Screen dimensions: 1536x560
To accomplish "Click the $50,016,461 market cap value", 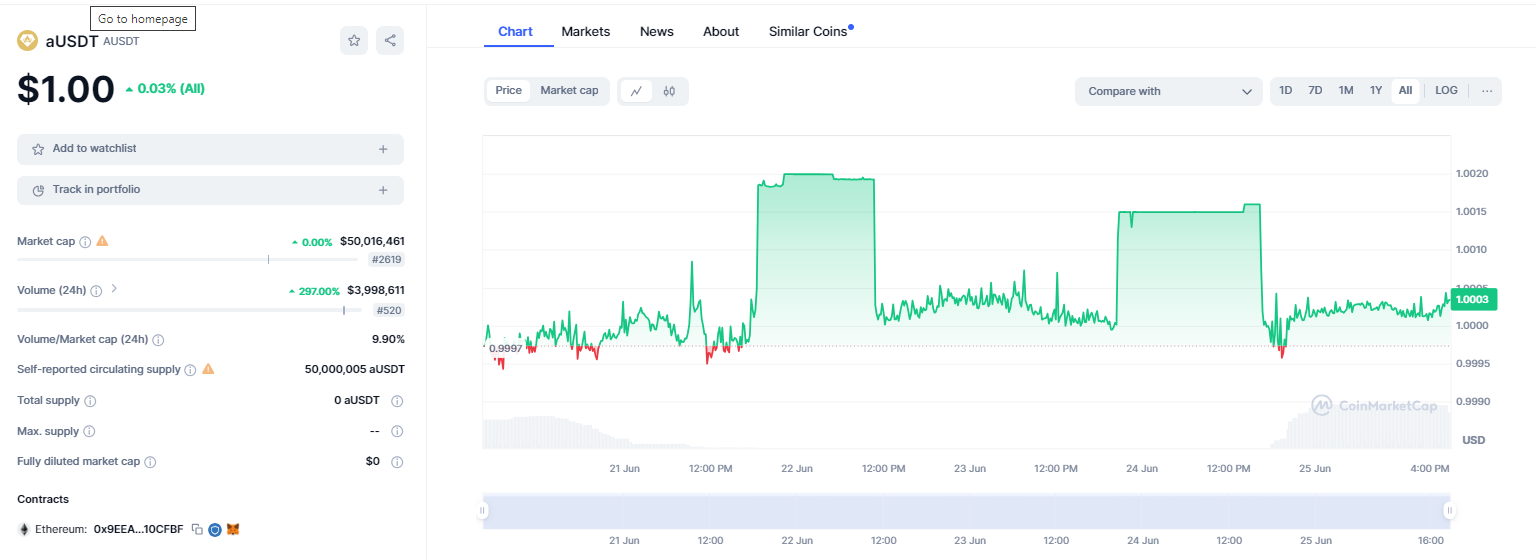I will point(372,241).
